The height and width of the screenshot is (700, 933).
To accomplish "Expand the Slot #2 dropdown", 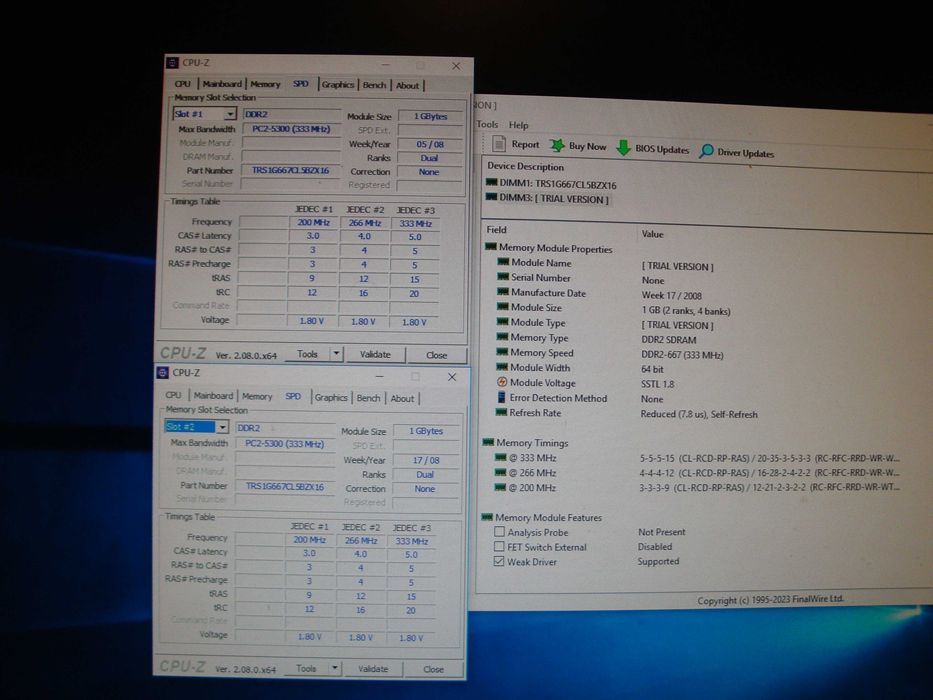I will [222, 427].
